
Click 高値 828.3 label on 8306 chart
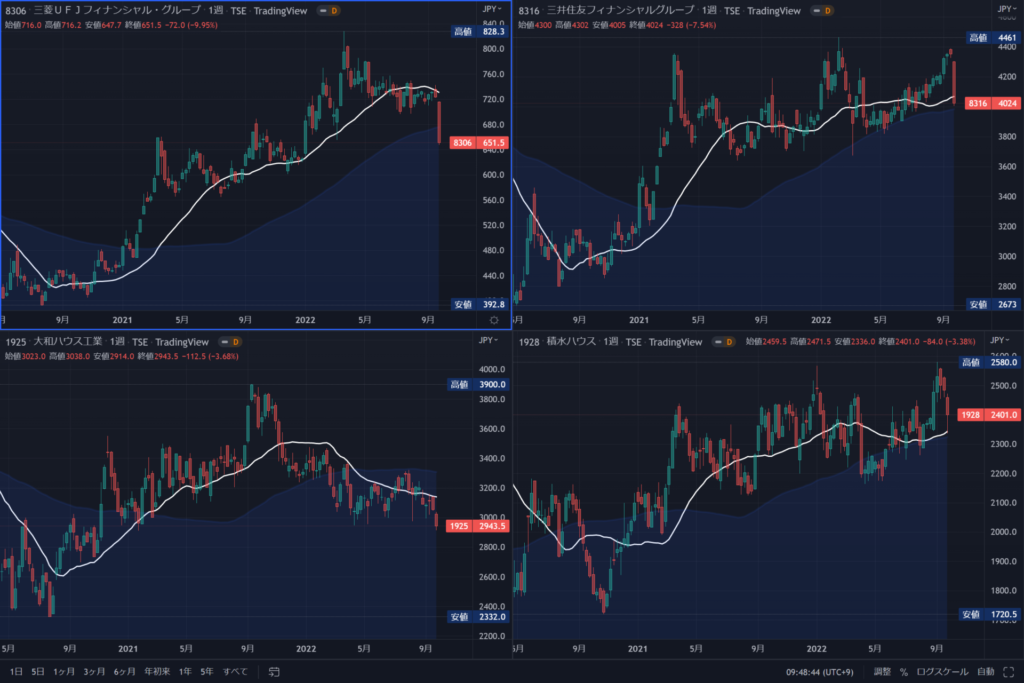[x=480, y=31]
